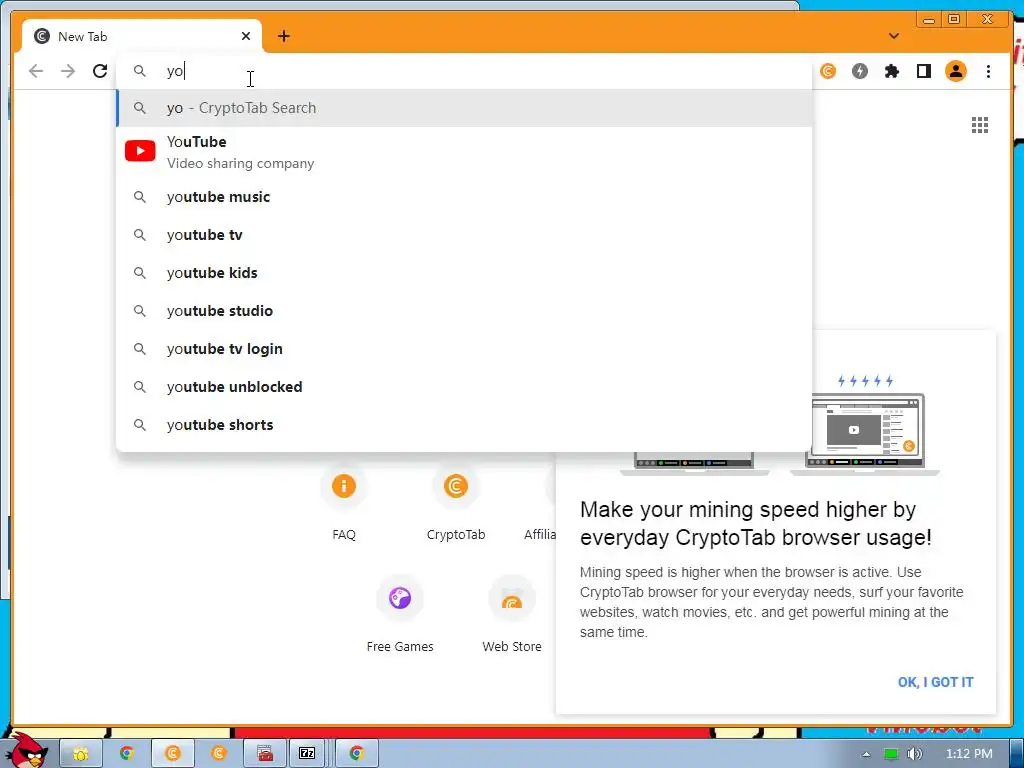Open the CryptoTab shortcut tile

click(x=456, y=502)
